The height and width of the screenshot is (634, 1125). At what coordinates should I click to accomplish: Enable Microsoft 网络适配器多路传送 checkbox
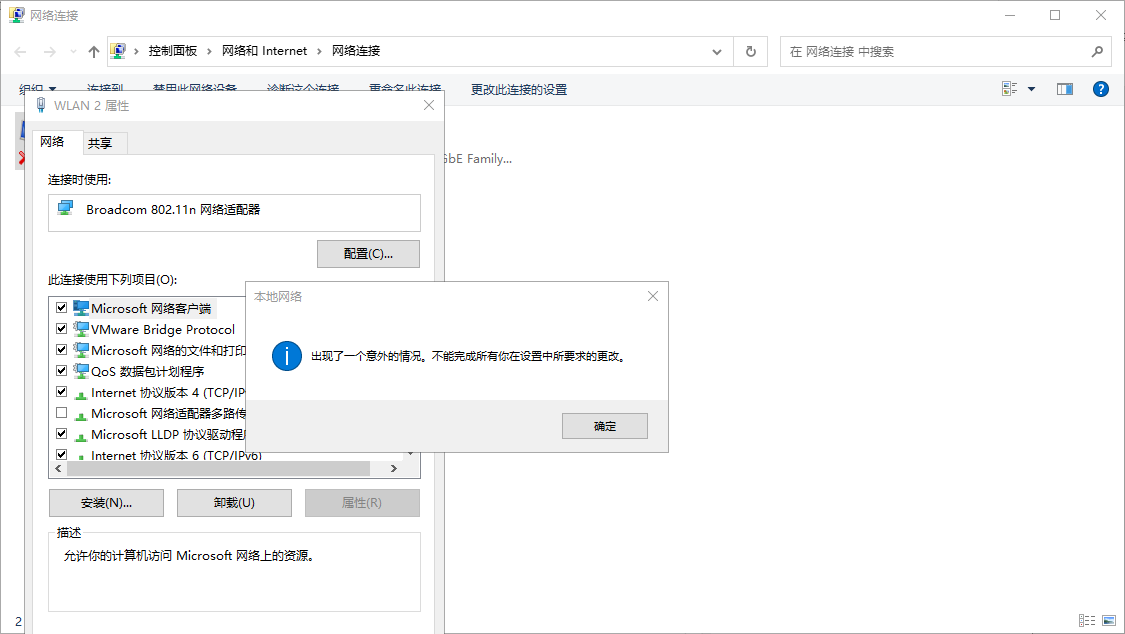point(62,413)
